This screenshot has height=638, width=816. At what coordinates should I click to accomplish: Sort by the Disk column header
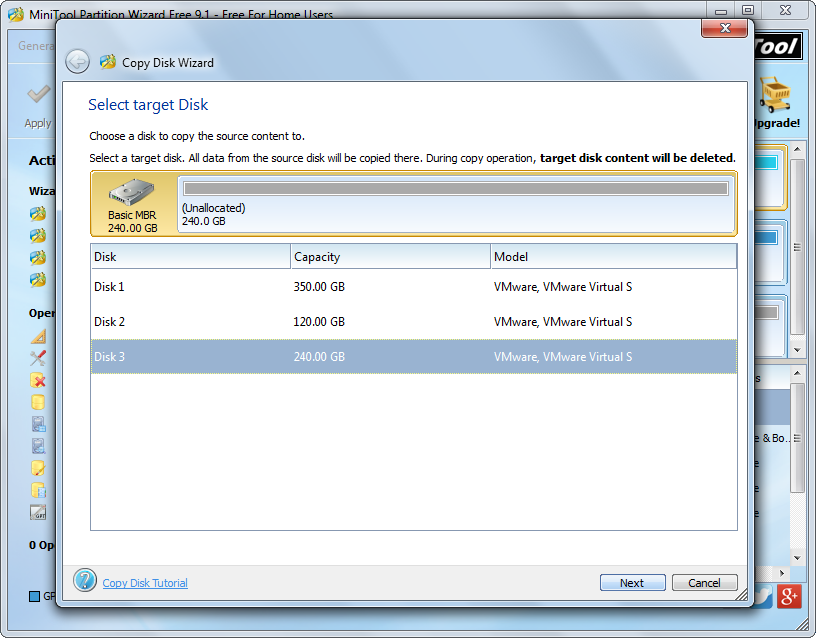tap(190, 257)
